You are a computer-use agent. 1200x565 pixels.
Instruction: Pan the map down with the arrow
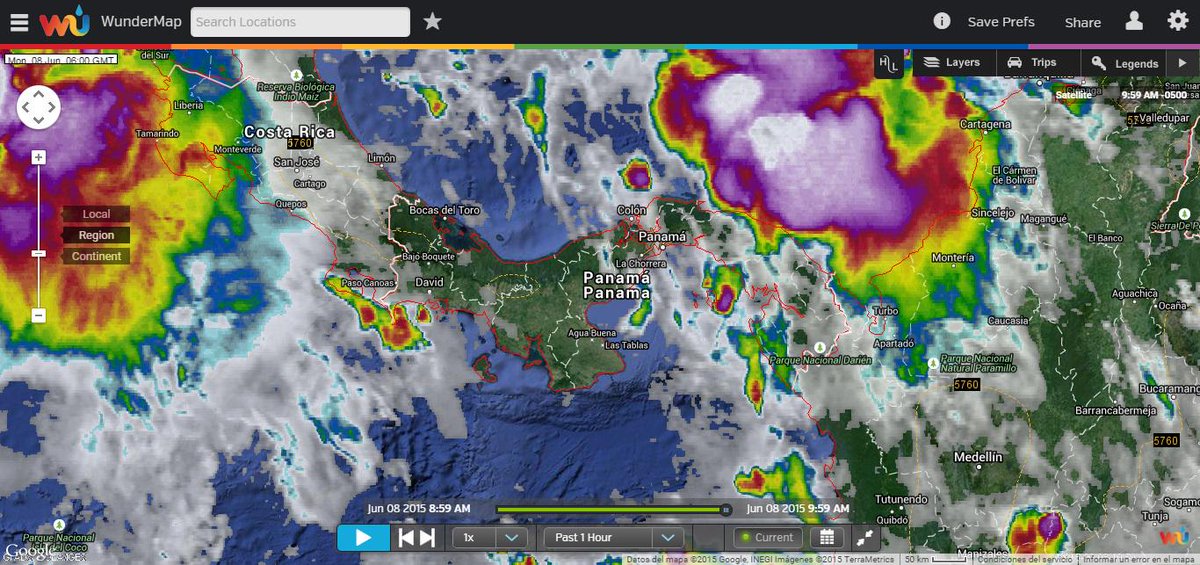click(38, 120)
